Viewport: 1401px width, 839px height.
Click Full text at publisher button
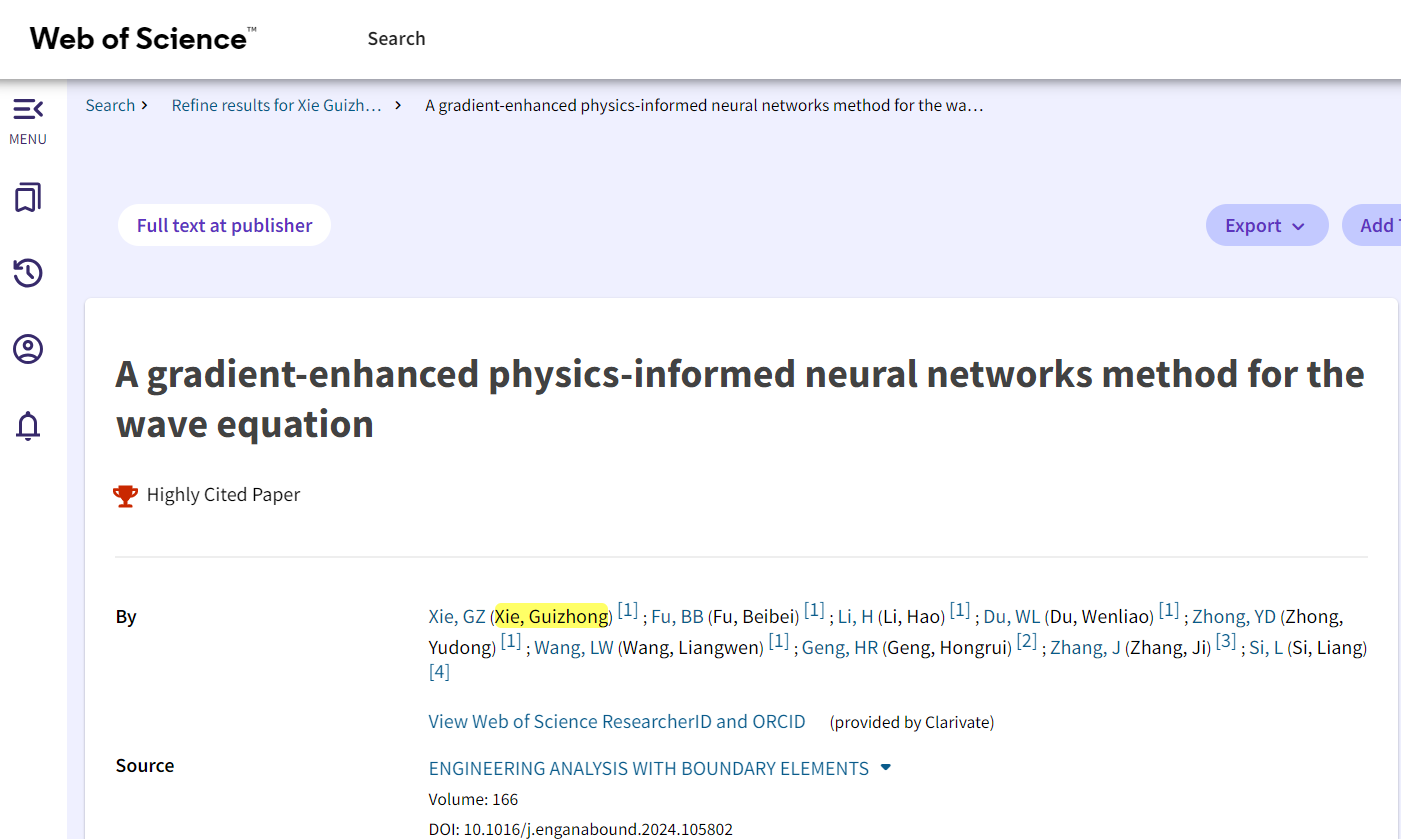coord(224,226)
